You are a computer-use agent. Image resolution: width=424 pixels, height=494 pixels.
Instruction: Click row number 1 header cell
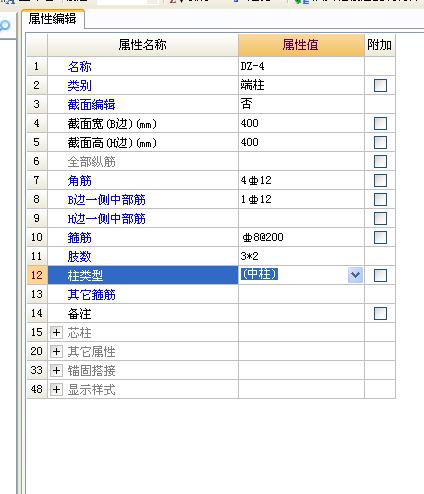coord(37,66)
